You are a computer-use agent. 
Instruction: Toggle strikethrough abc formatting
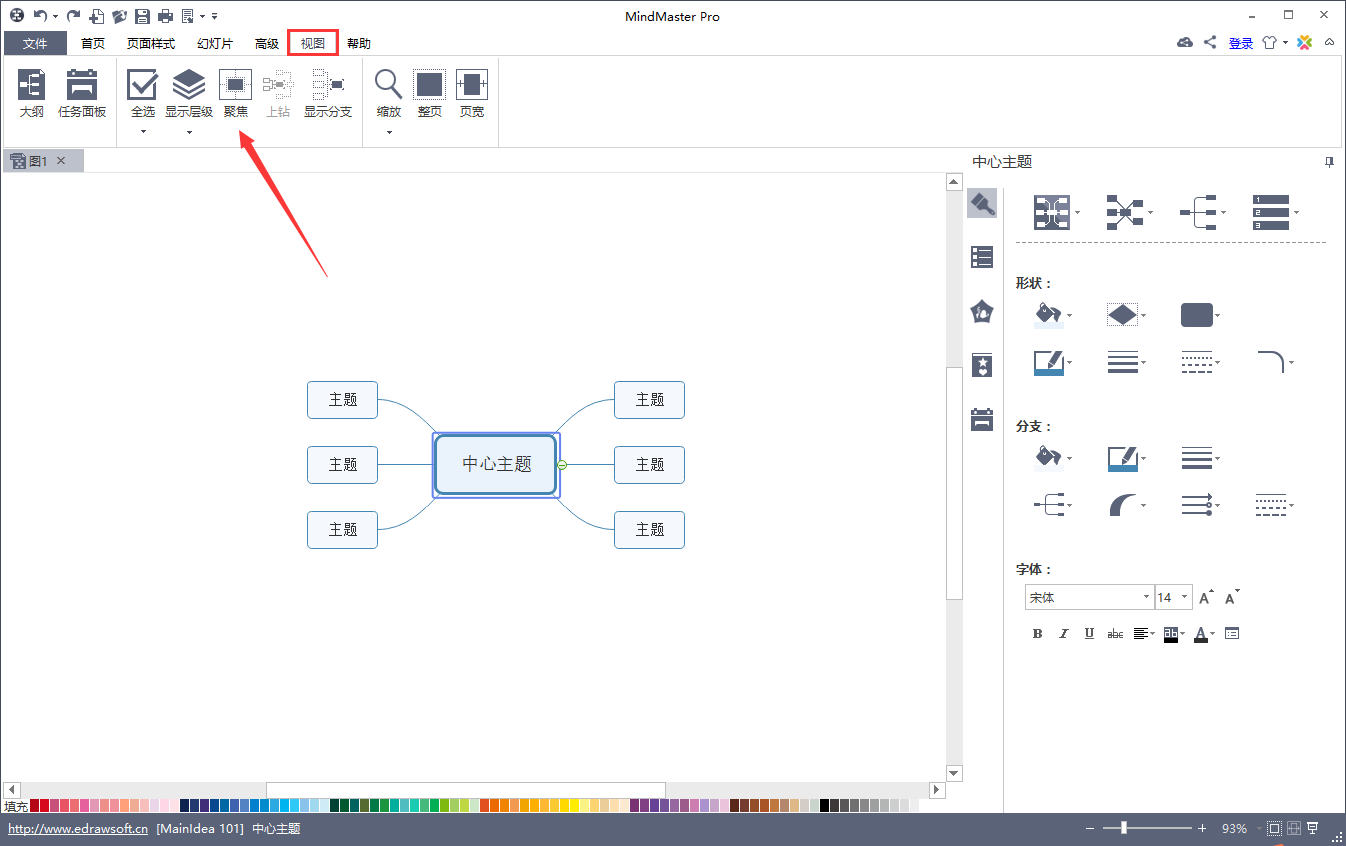pyautogui.click(x=1115, y=633)
